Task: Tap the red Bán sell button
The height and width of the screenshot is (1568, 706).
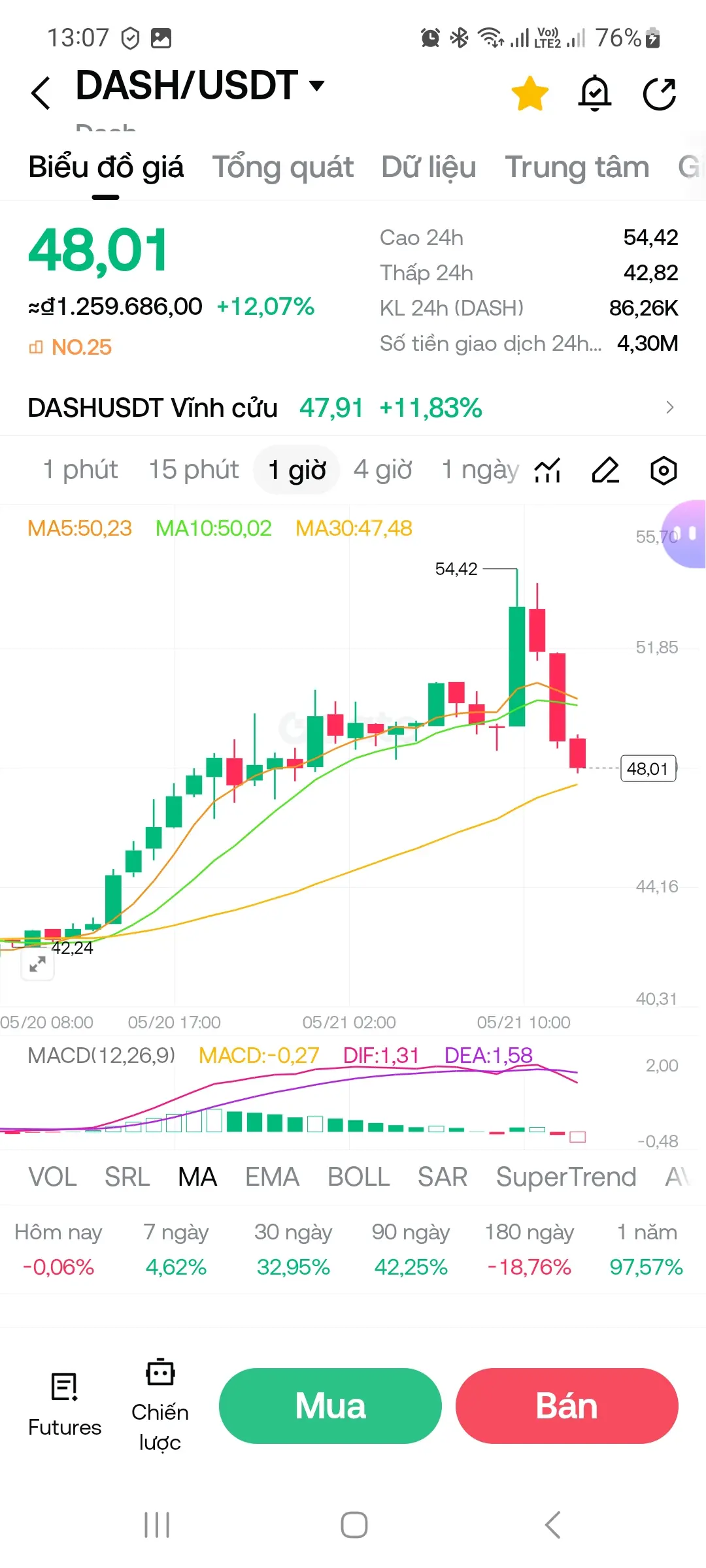Action: coord(567,1406)
